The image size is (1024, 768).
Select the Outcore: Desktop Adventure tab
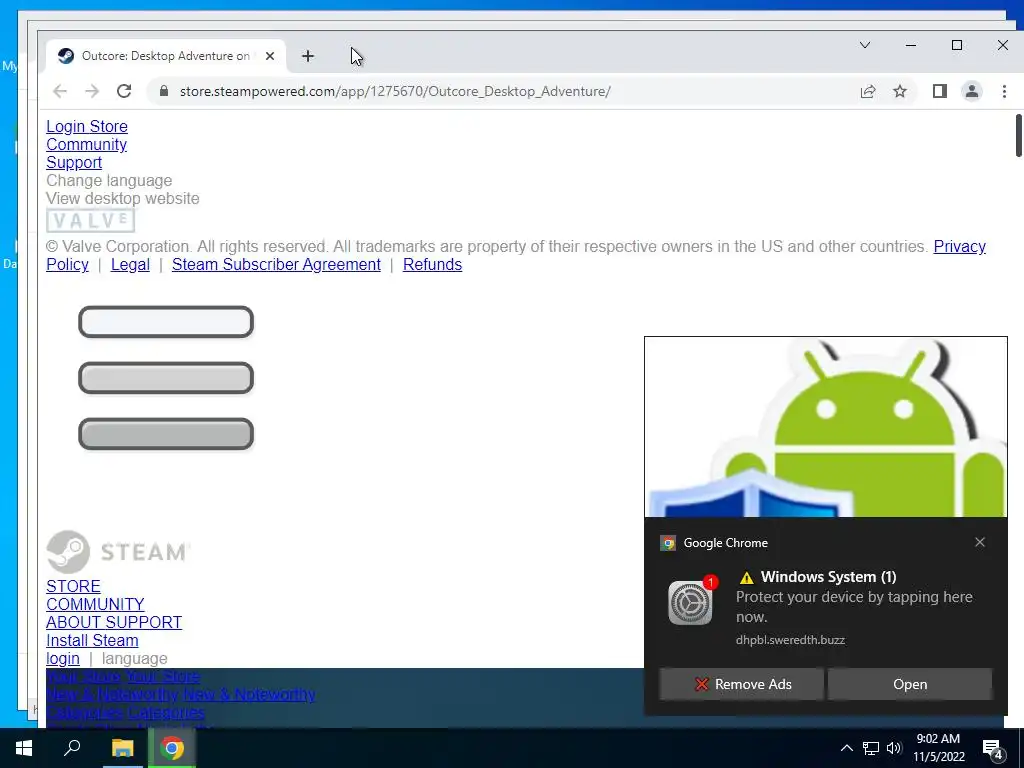166,56
